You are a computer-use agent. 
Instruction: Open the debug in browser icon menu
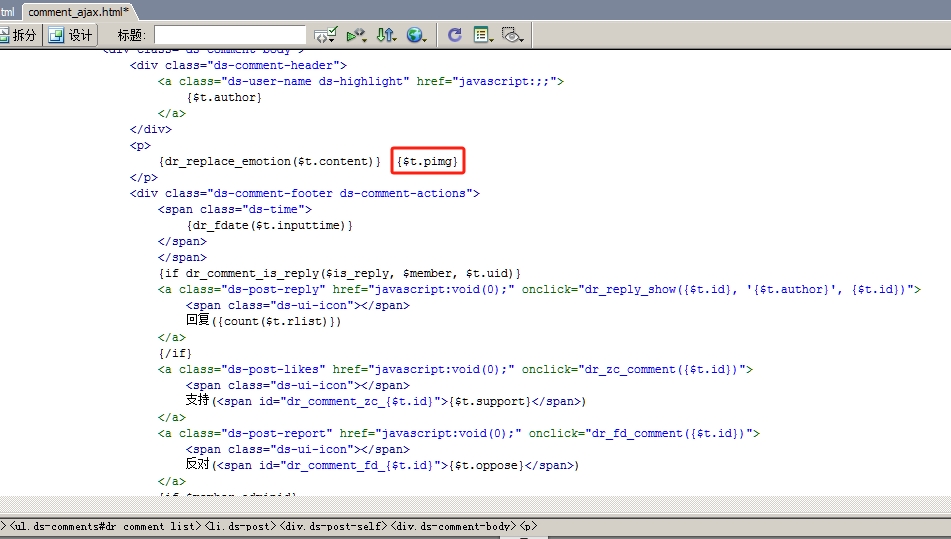pyautogui.click(x=356, y=35)
